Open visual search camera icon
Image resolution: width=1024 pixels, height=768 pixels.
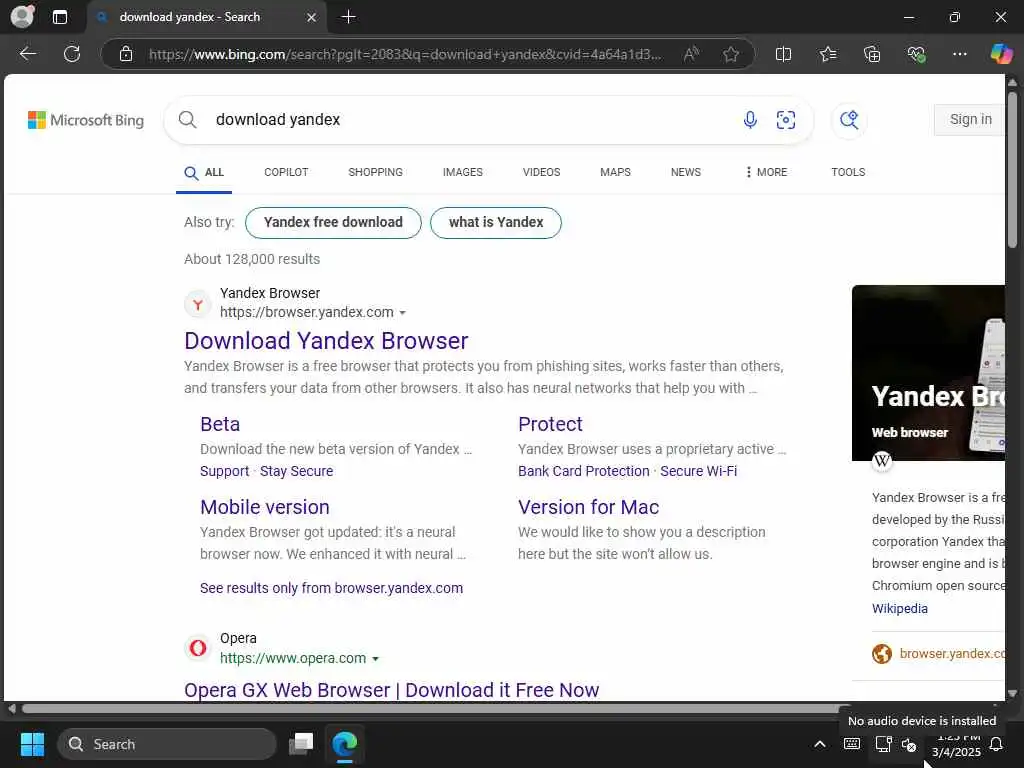click(786, 120)
